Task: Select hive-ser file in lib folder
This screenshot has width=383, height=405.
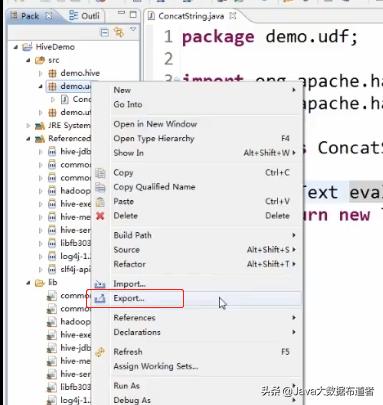Action: [x=69, y=374]
